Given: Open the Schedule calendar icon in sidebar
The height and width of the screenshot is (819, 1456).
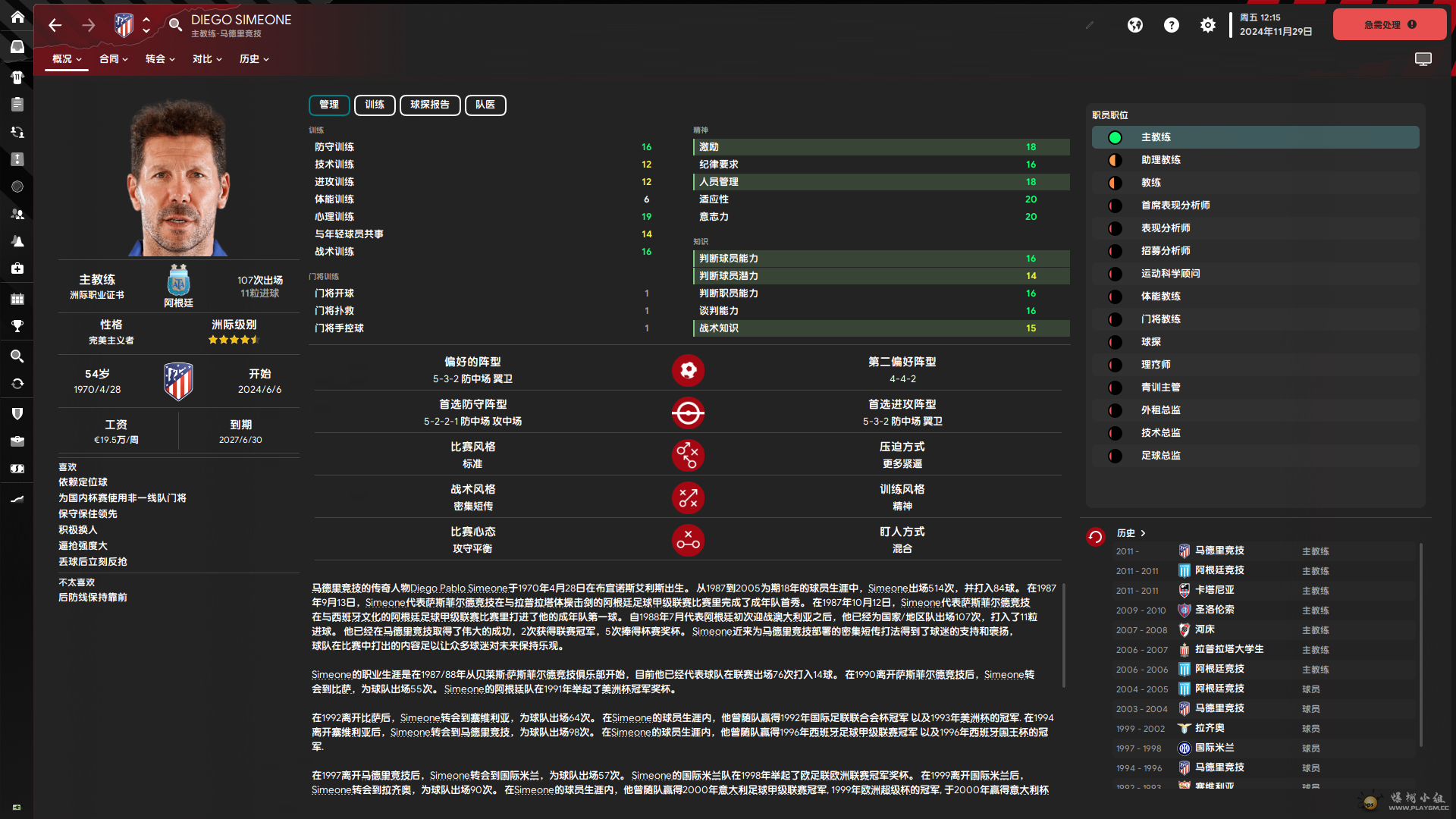Looking at the screenshot, I should click(17, 299).
